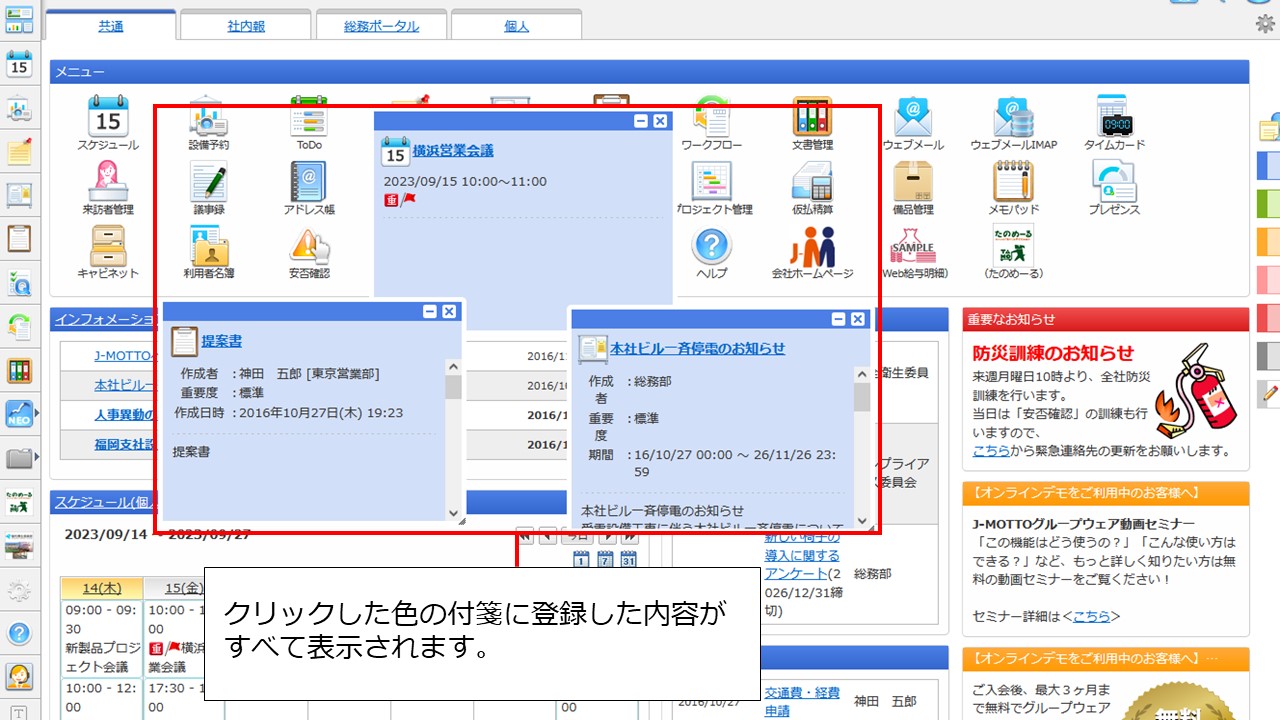Click the 提案書 note scroll-down arrow
The height and width of the screenshot is (720, 1280).
[453, 512]
